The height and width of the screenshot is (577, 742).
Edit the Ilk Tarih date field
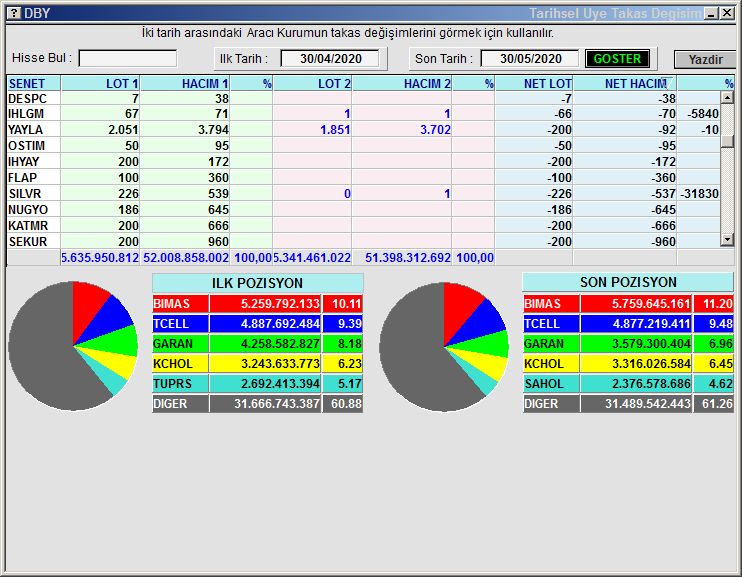point(330,59)
